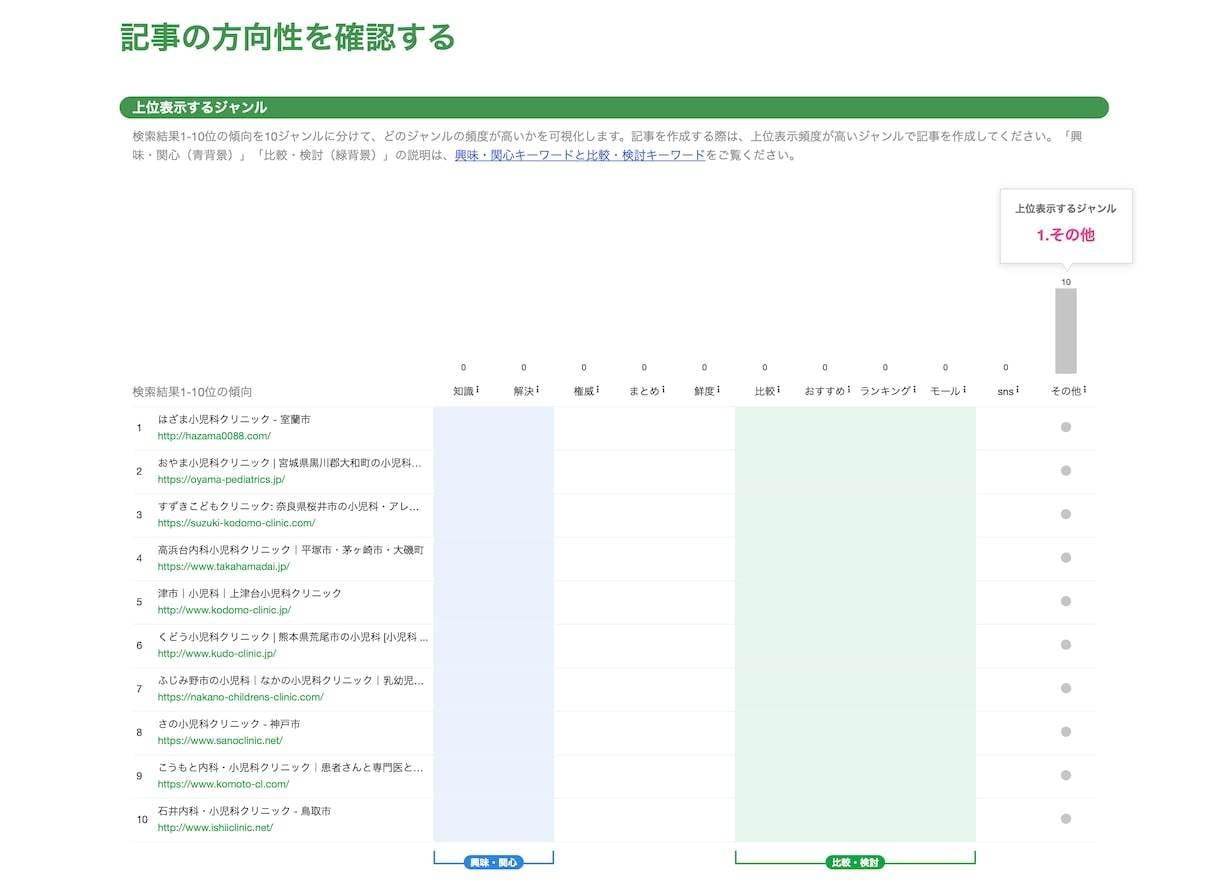Image resolution: width=1220 pixels, height=890 pixels.
Task: Click the title starting くどう小児科クリニック
Action: 293,637
